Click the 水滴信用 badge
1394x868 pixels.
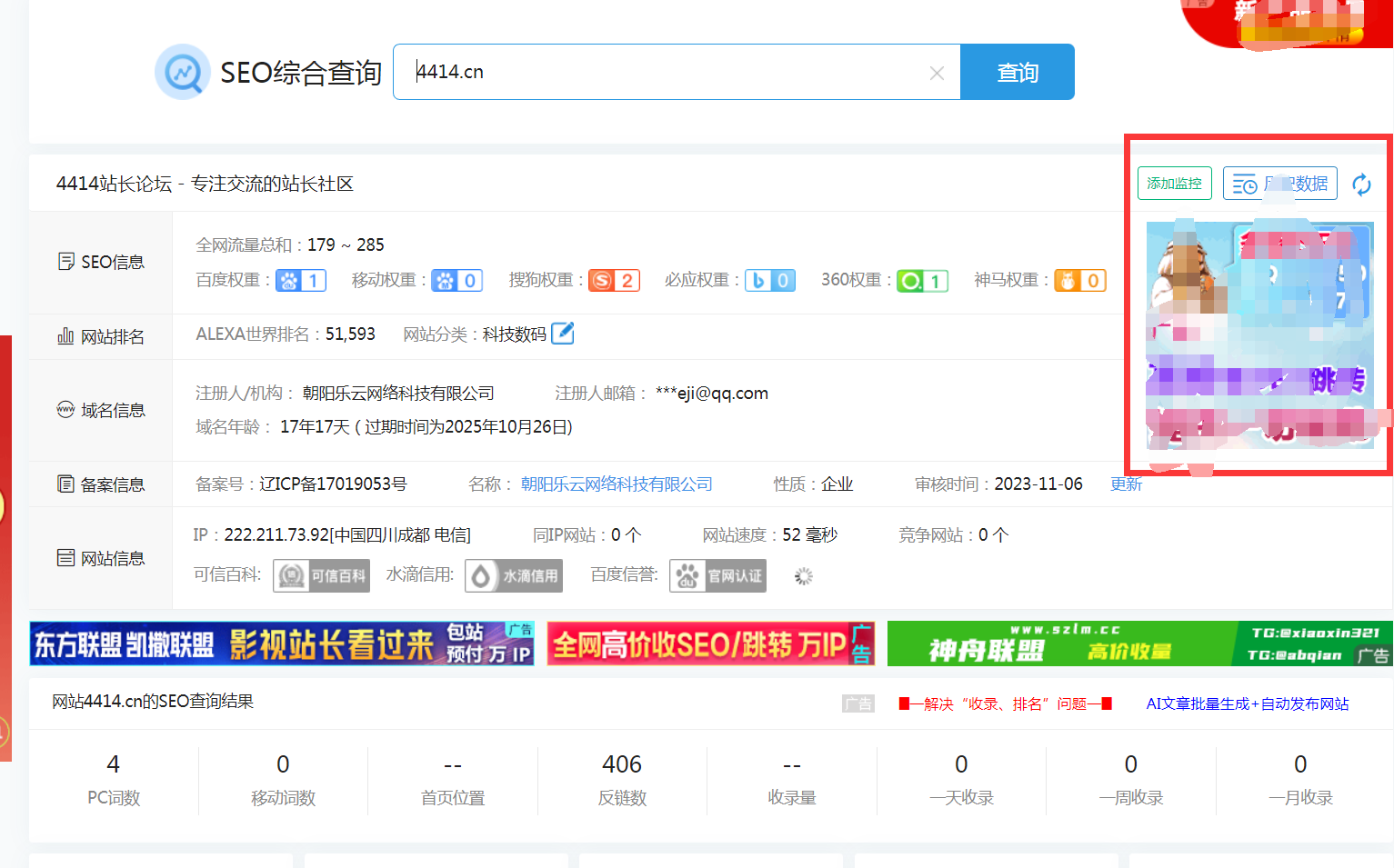click(x=514, y=575)
